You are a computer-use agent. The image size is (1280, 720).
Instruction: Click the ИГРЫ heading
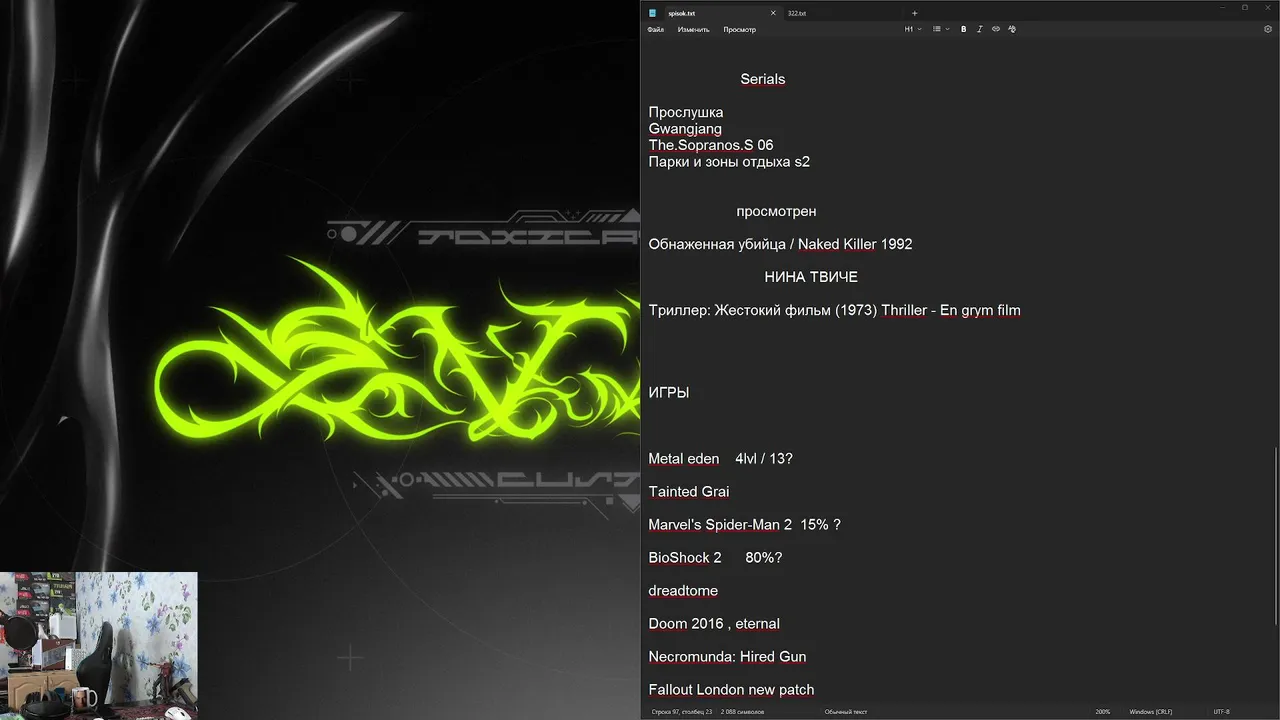[669, 393]
